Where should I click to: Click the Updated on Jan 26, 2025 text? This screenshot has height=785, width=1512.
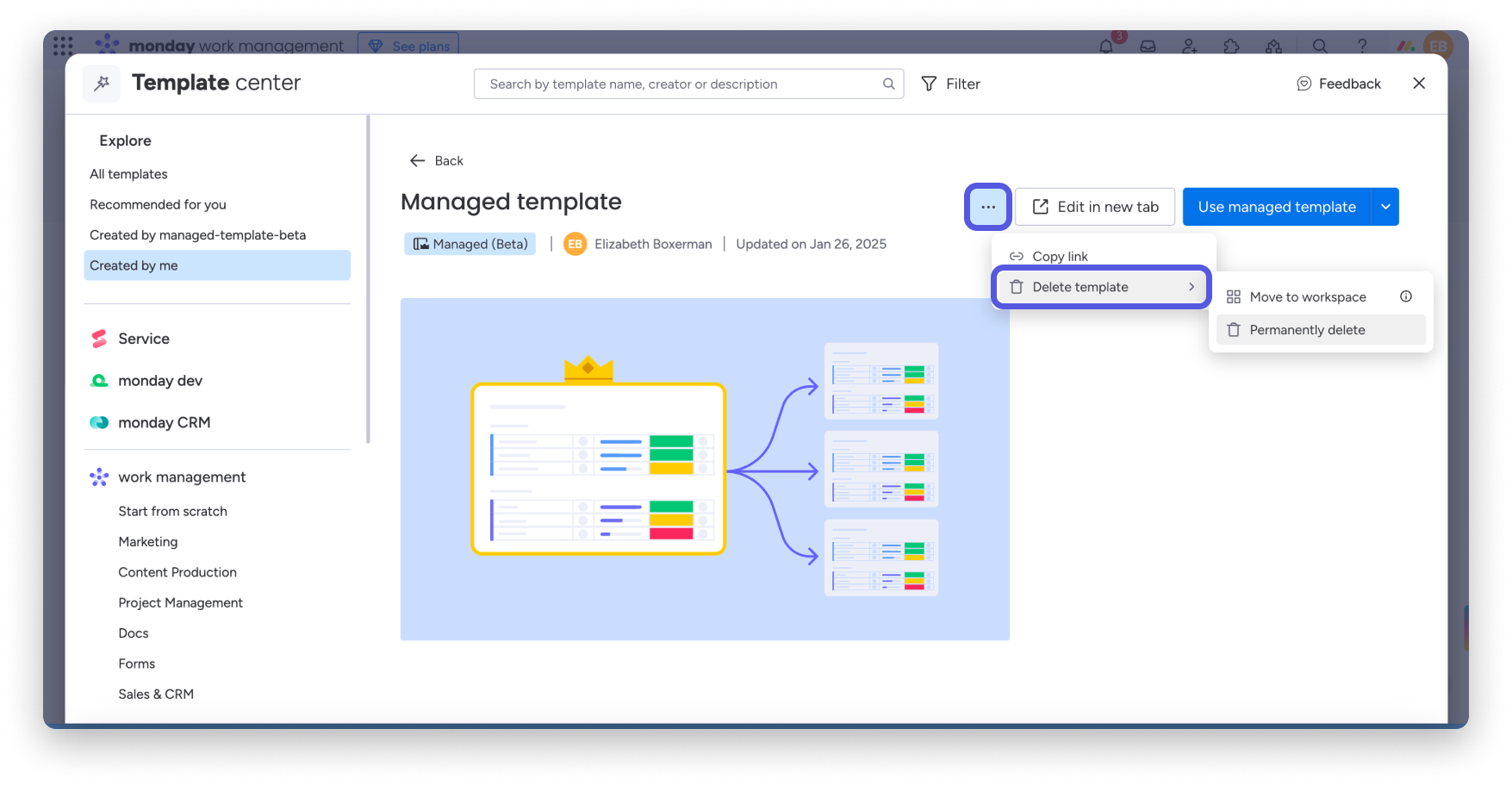(x=811, y=244)
